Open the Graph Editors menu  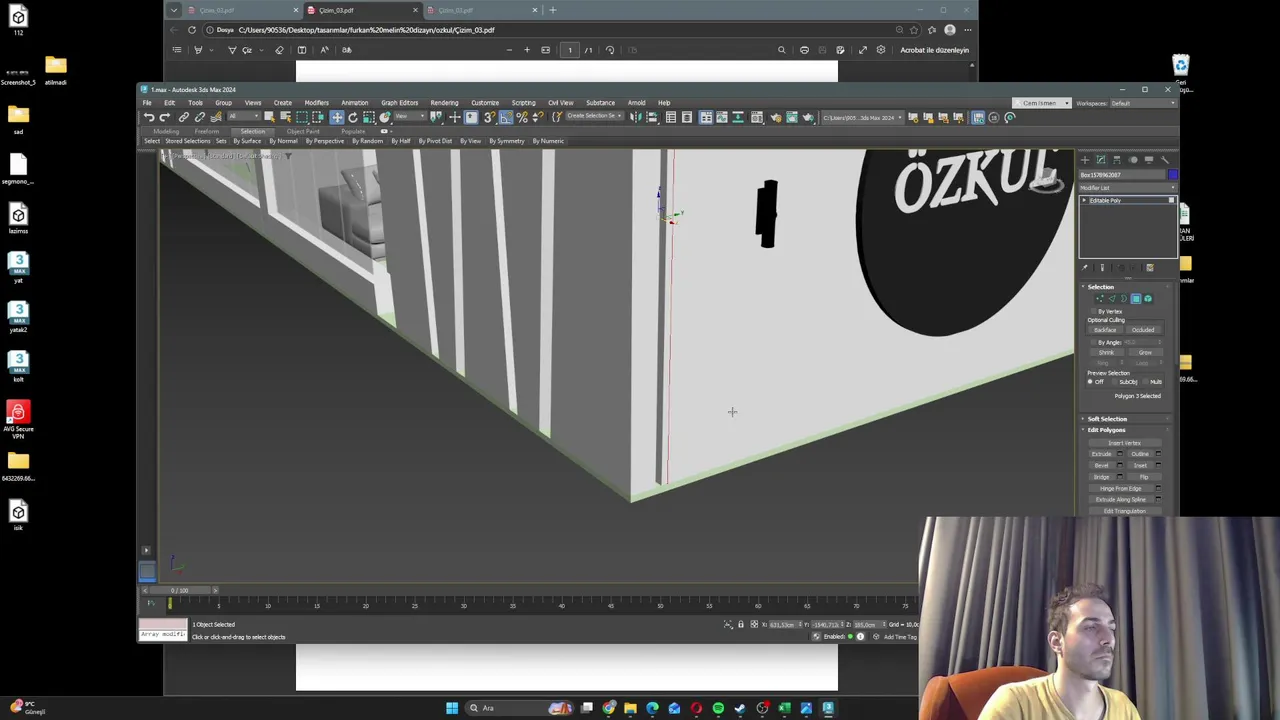[399, 102]
